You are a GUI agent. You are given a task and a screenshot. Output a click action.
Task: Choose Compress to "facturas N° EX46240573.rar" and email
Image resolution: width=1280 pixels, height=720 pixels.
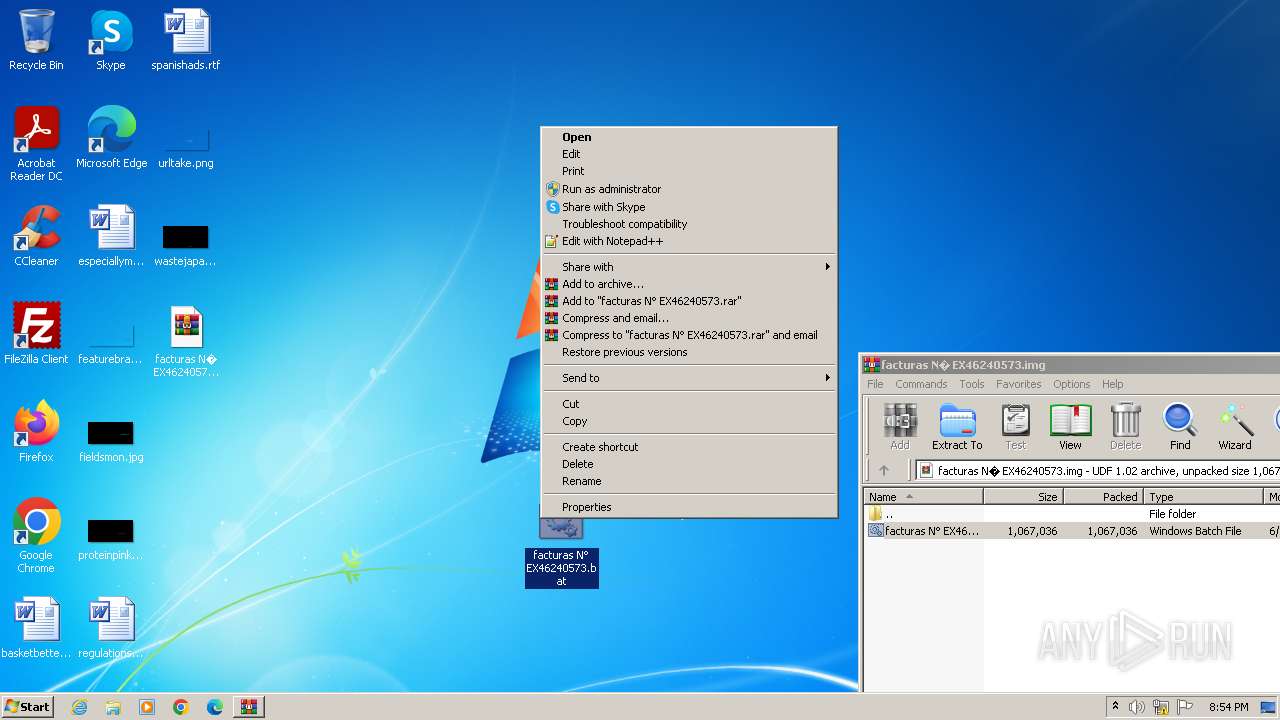(689, 335)
